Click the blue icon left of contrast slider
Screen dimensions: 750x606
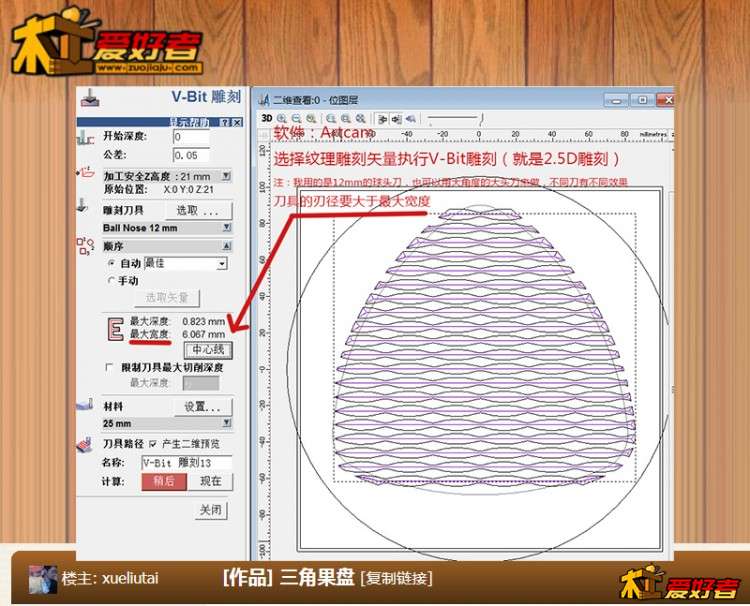pyautogui.click(x=410, y=119)
